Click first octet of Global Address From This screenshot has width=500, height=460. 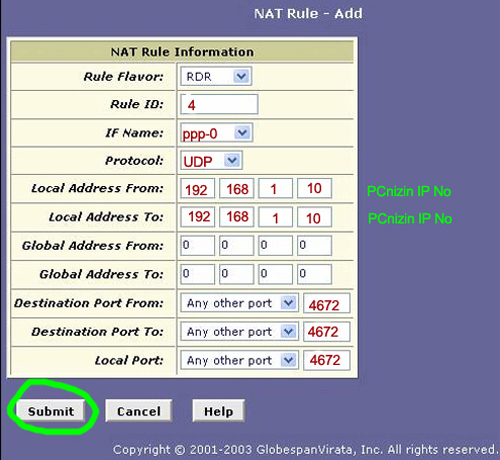click(197, 246)
